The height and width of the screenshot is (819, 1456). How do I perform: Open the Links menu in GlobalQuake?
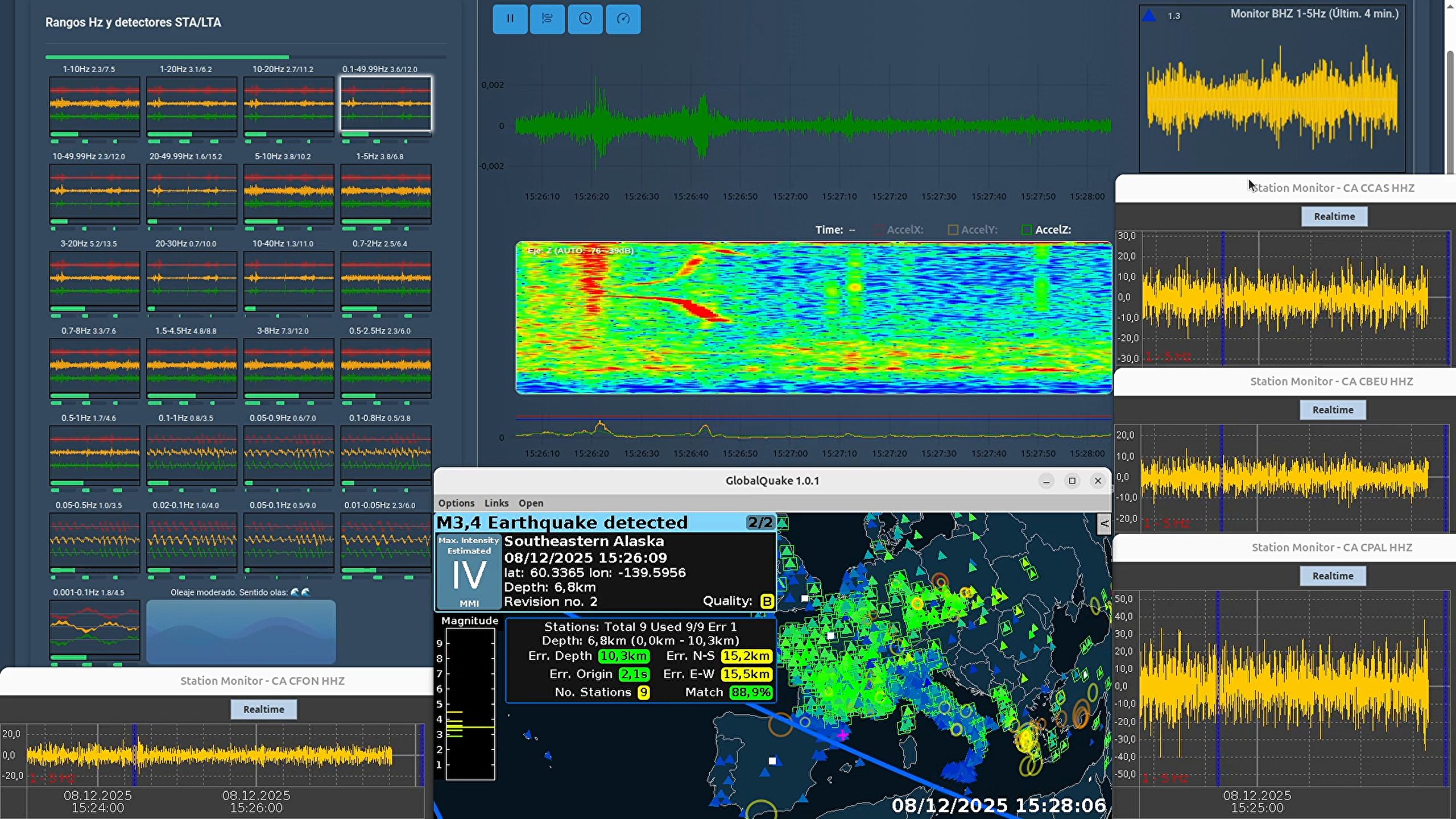pyautogui.click(x=496, y=503)
